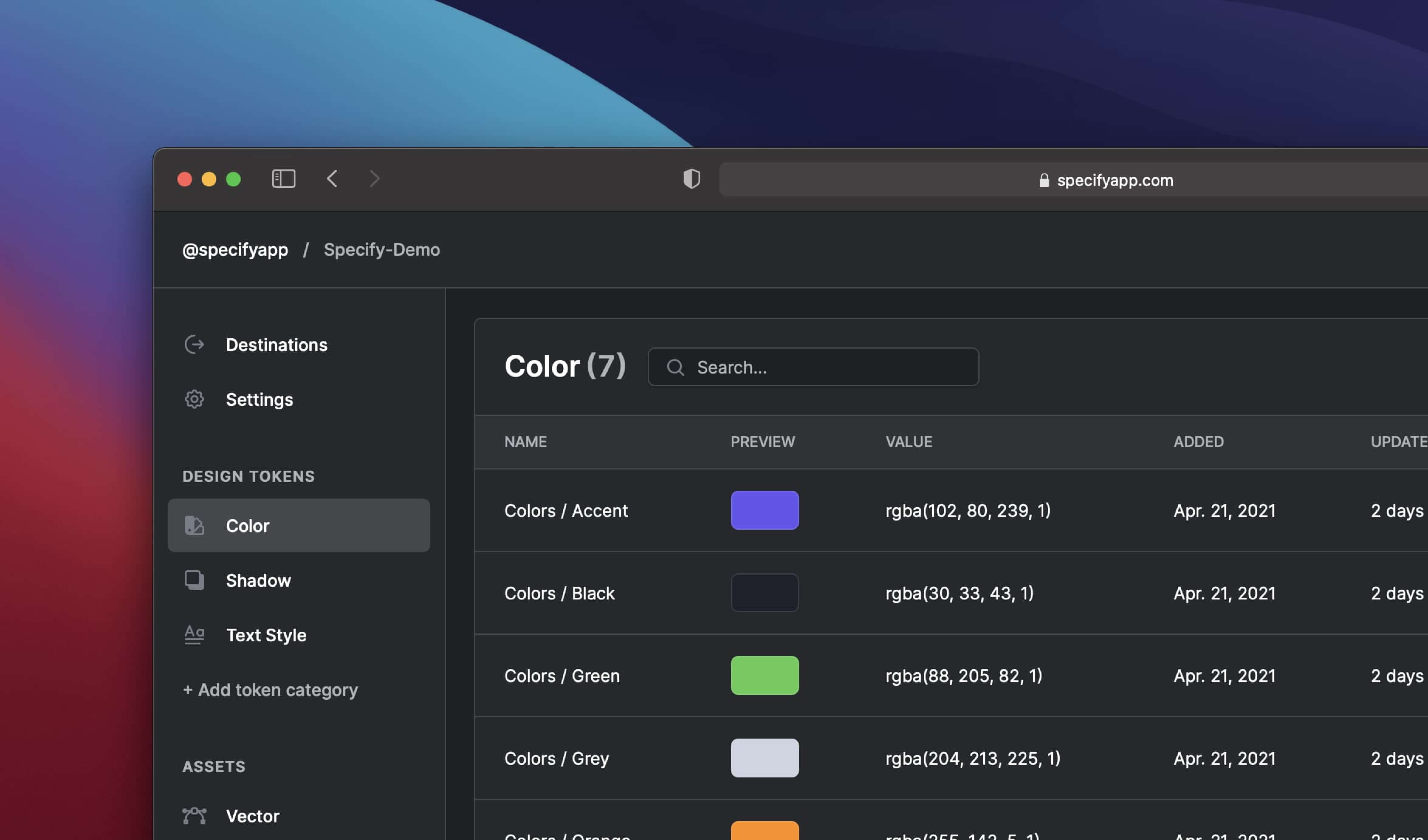Open Settings via the gear icon

coord(194,399)
